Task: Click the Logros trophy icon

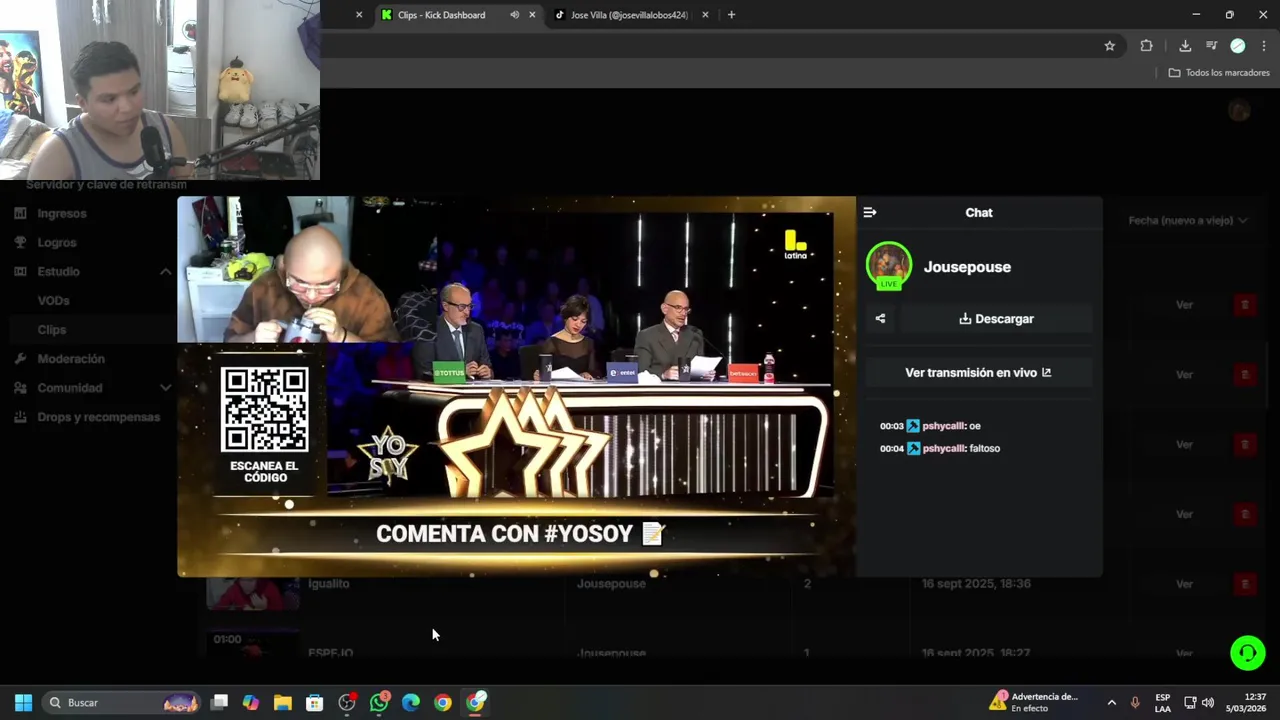Action: (x=21, y=242)
